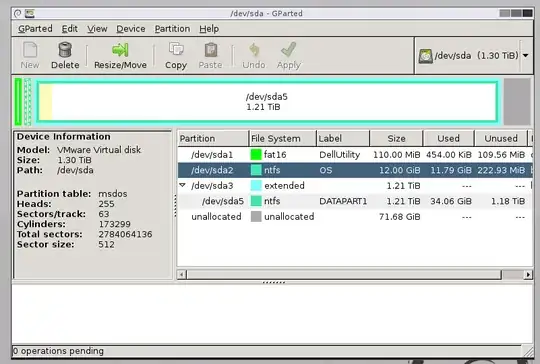Click the Resize/Move green arrow icon
540x364 pixels.
coord(120,50)
